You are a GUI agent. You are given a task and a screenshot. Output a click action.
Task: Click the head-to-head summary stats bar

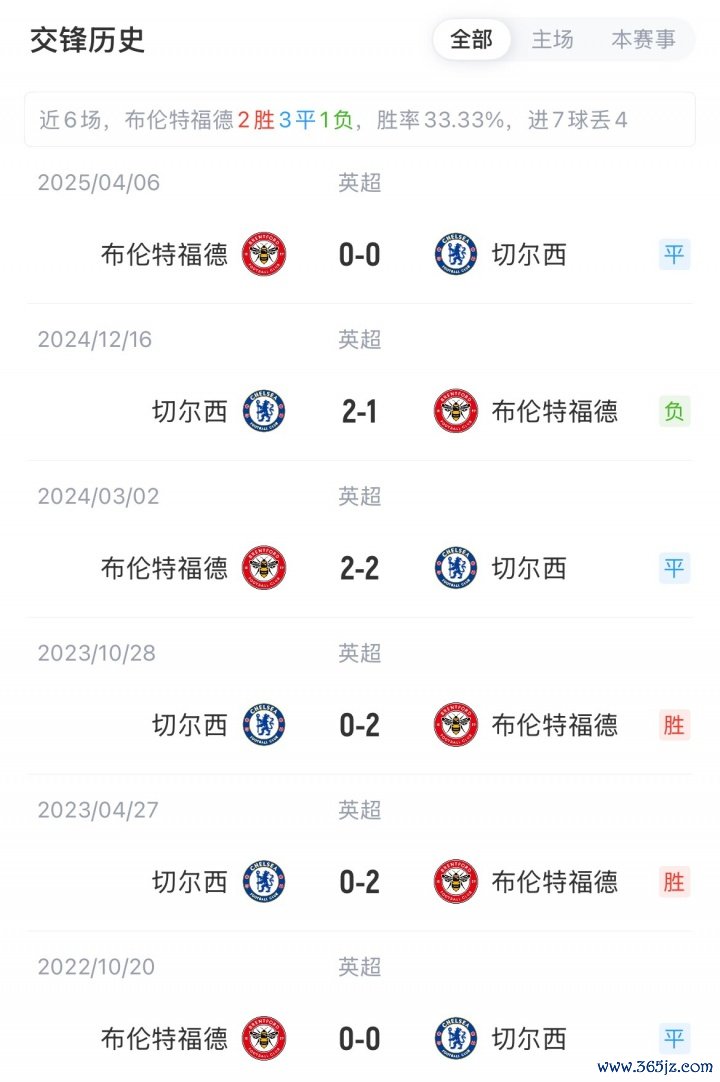[359, 120]
